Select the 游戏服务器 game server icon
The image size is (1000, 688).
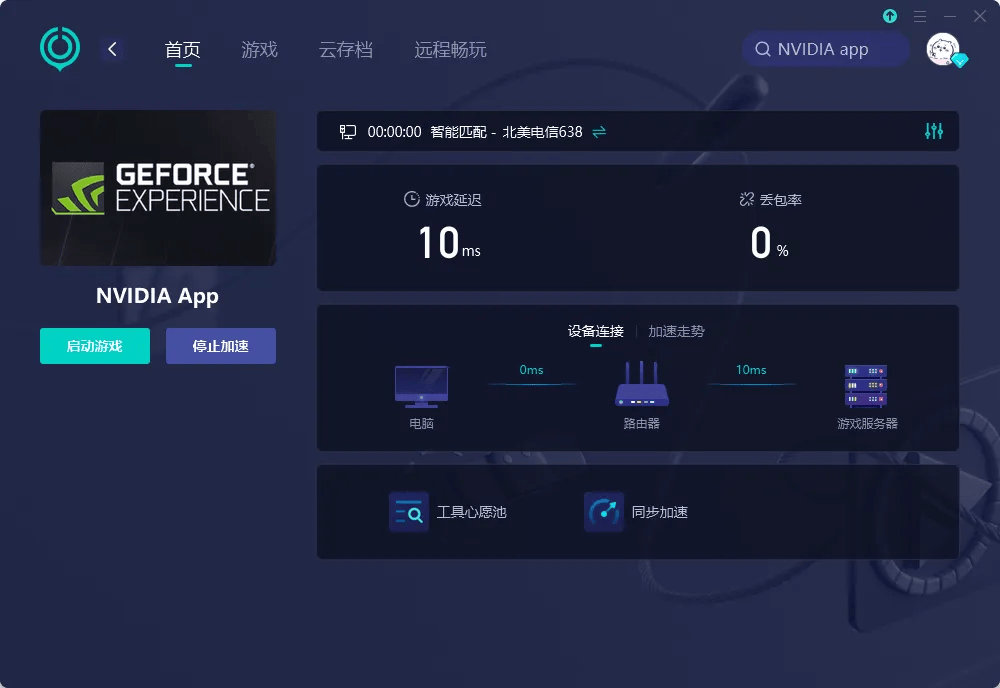coord(865,386)
